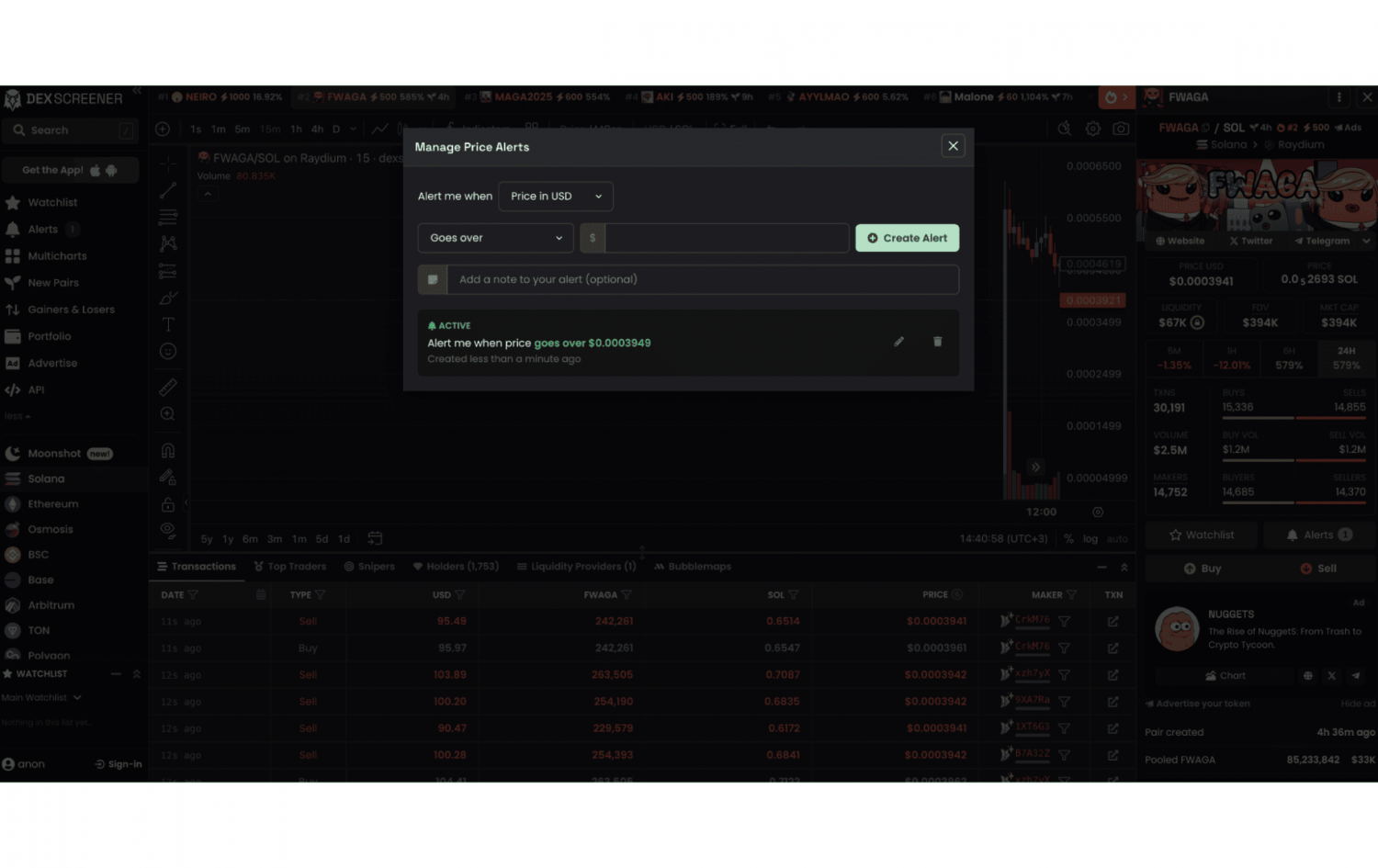Open the FWAGA Website link

coord(1179,241)
